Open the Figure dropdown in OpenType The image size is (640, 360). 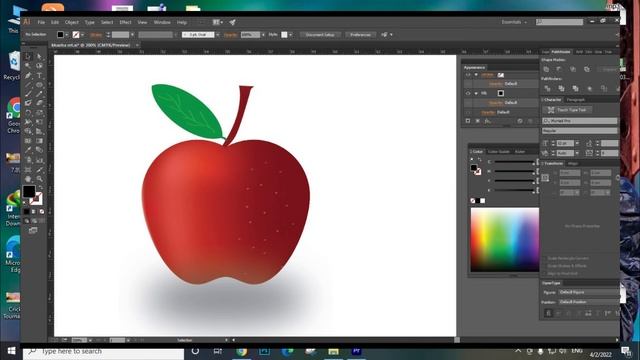pyautogui.click(x=588, y=292)
